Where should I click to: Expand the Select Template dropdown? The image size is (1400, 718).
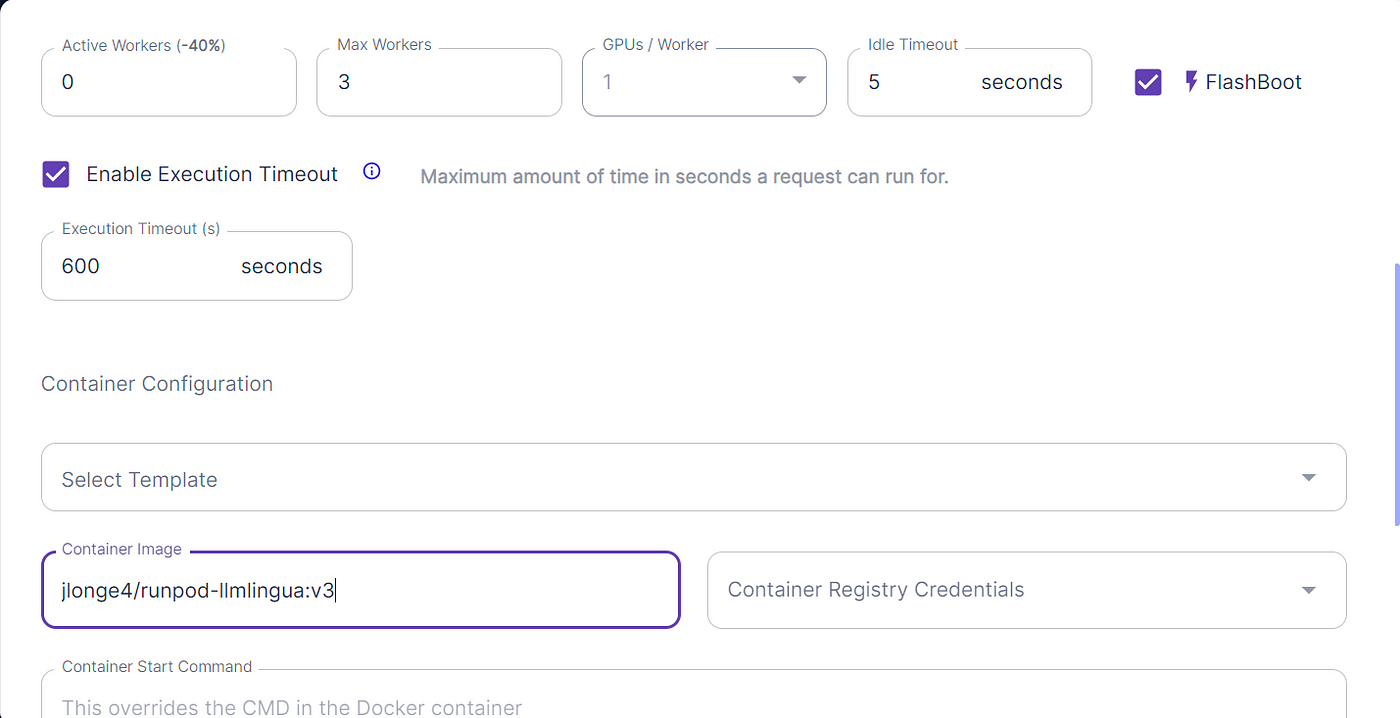click(693, 478)
